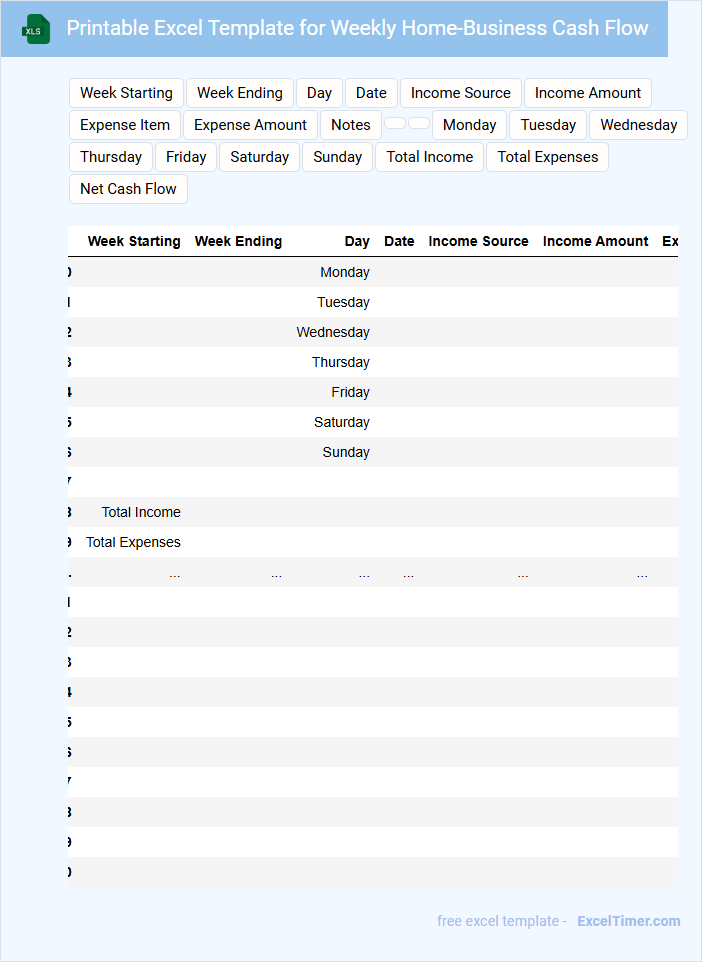The image size is (702, 962).
Task: Select the Sunday cell in the table
Action: pyautogui.click(x=346, y=453)
